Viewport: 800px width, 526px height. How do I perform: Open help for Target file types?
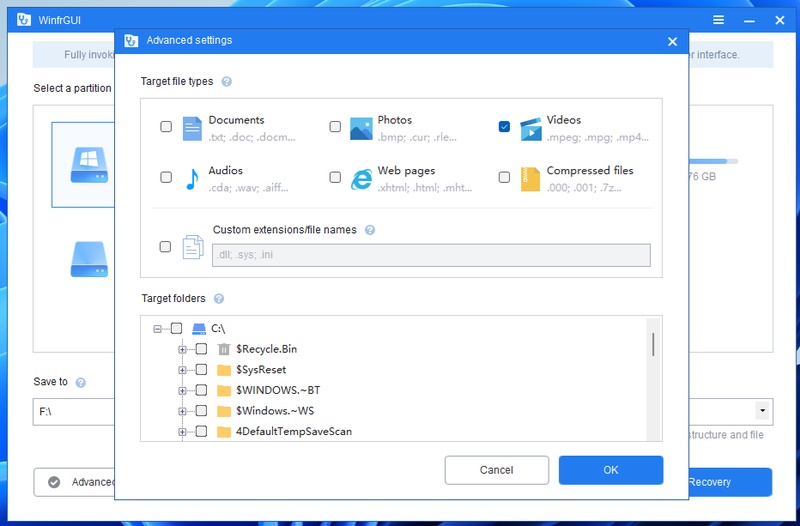(x=227, y=82)
